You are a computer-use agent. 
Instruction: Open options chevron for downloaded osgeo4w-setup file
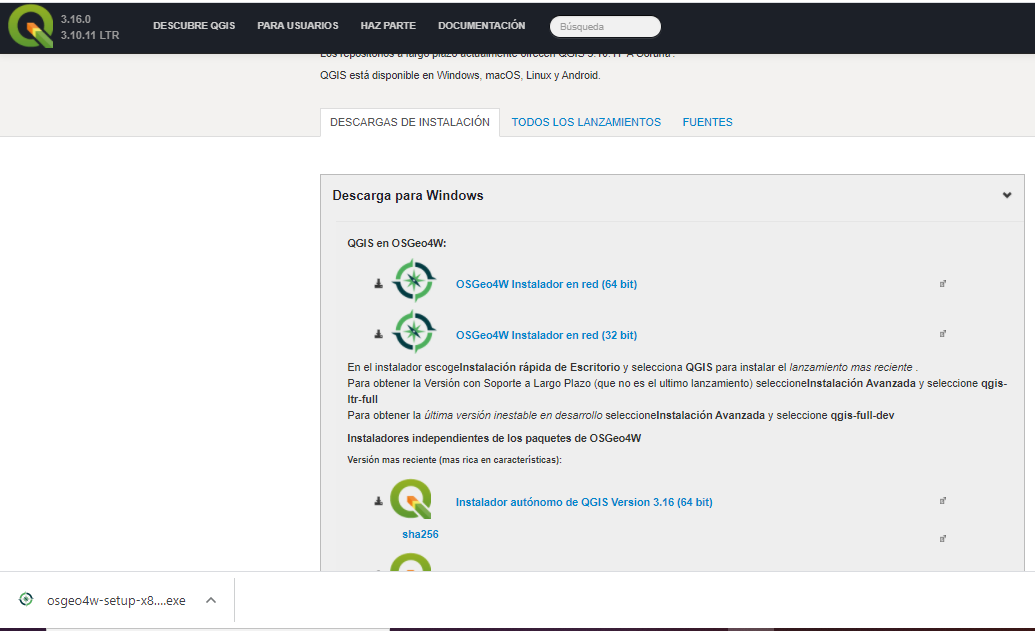(211, 600)
